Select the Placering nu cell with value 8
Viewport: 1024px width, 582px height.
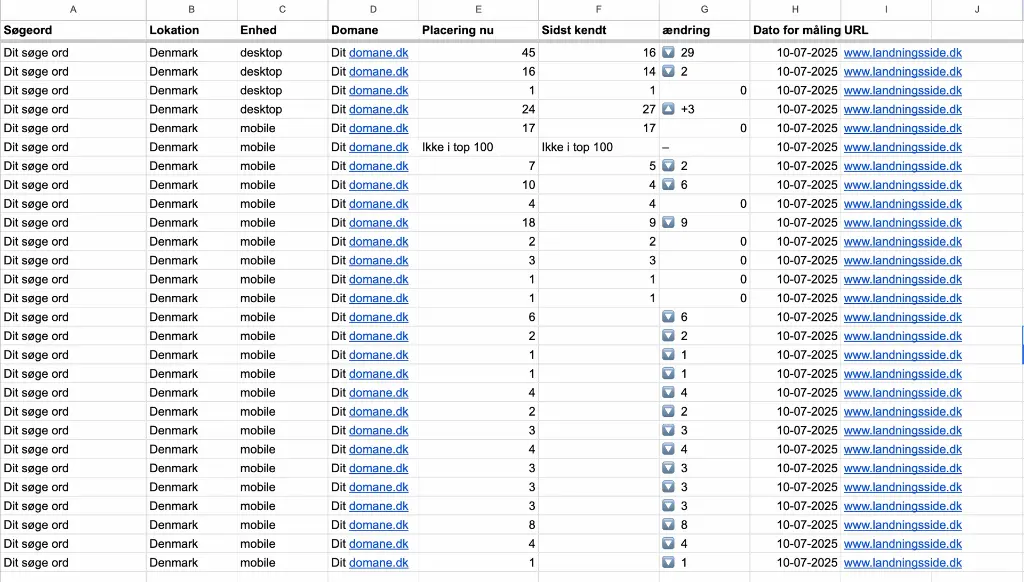[x=478, y=525]
